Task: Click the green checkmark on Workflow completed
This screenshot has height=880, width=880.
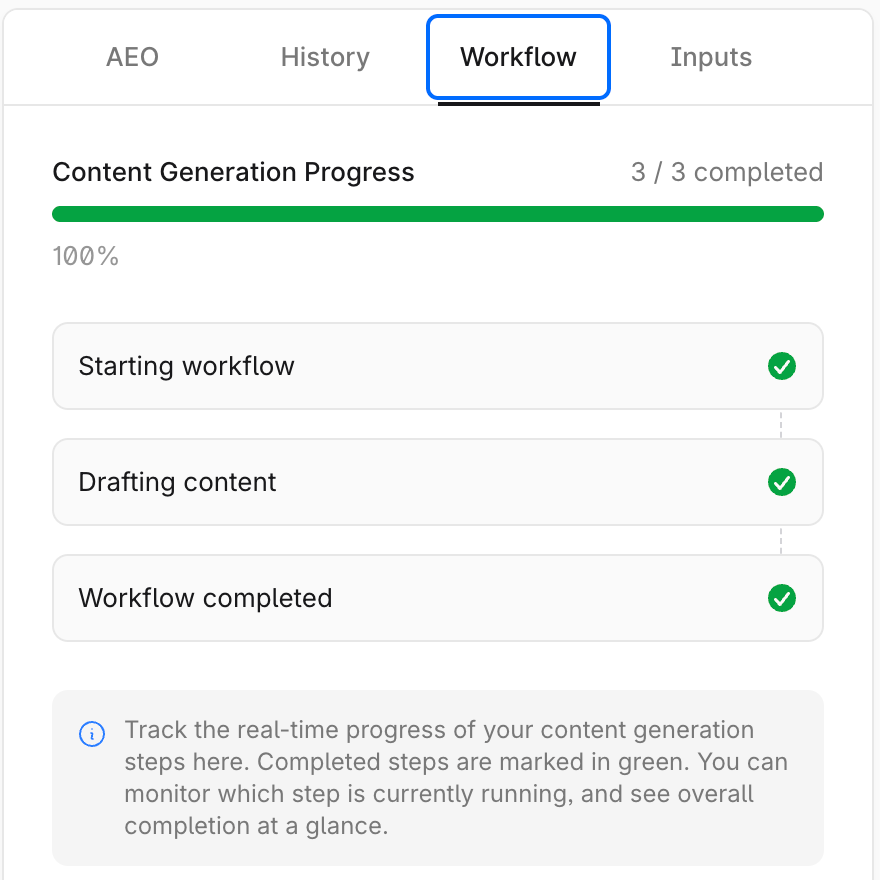Action: 781,598
